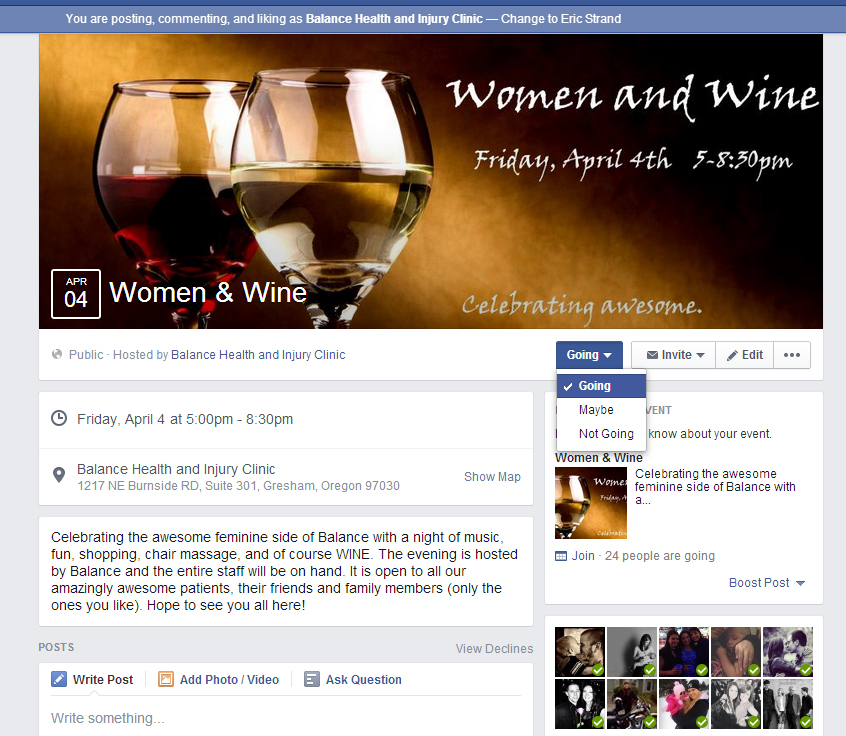The image size is (846, 736).
Task: Click the Women & Wine post thumbnail
Action: (x=591, y=503)
